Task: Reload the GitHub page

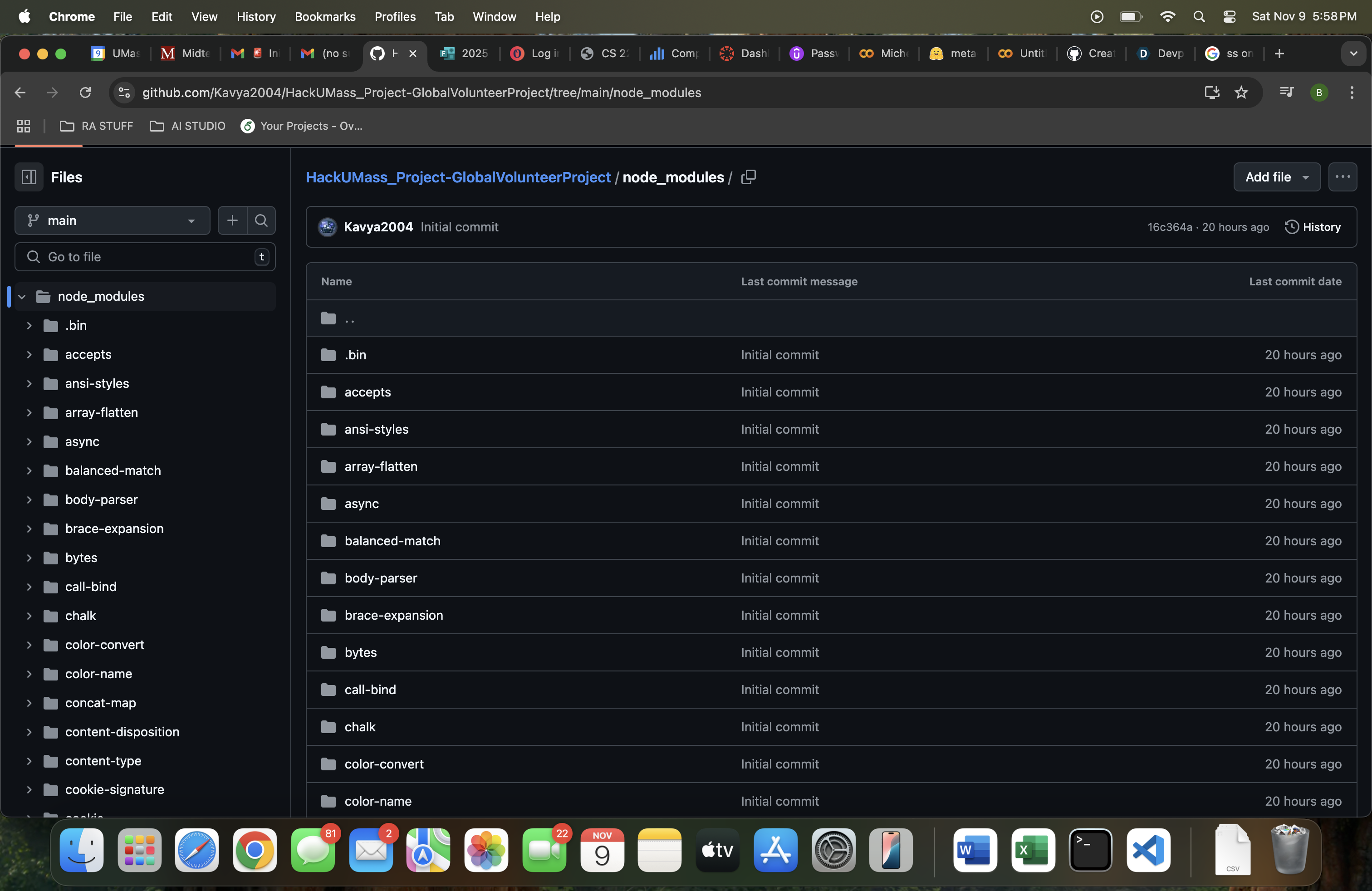Action: point(85,92)
